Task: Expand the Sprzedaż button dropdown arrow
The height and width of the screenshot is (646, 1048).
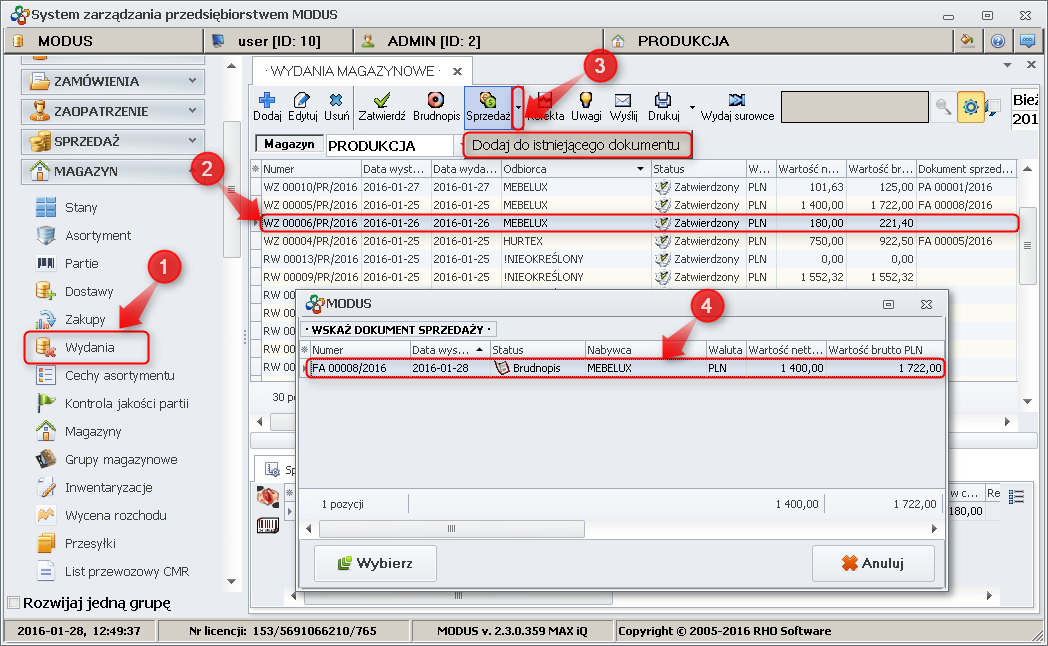Action: pyautogui.click(x=518, y=106)
